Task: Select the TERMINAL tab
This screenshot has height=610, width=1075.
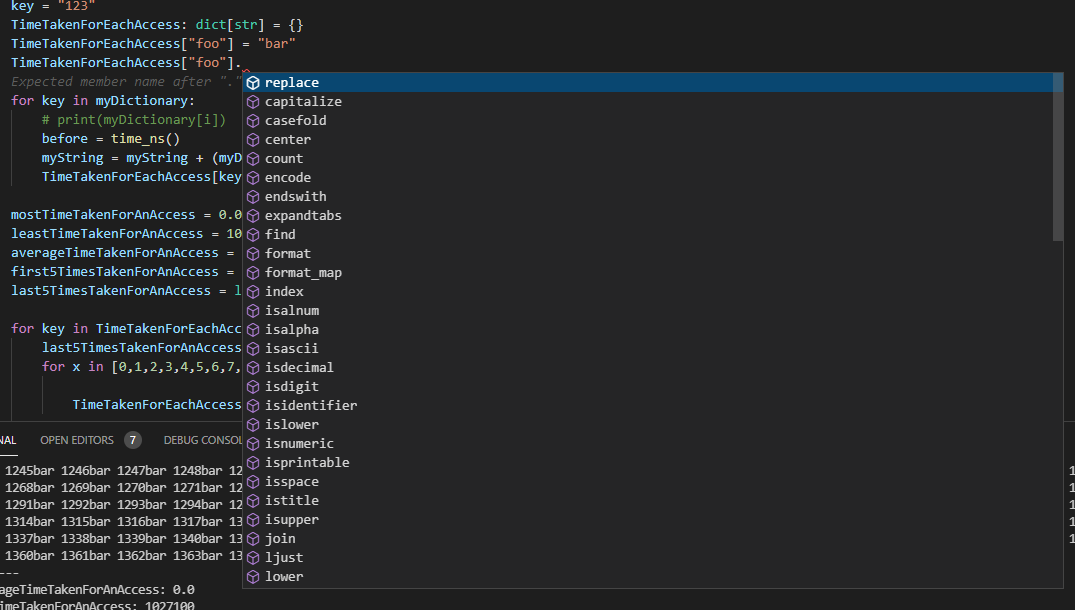Action: coord(8,439)
